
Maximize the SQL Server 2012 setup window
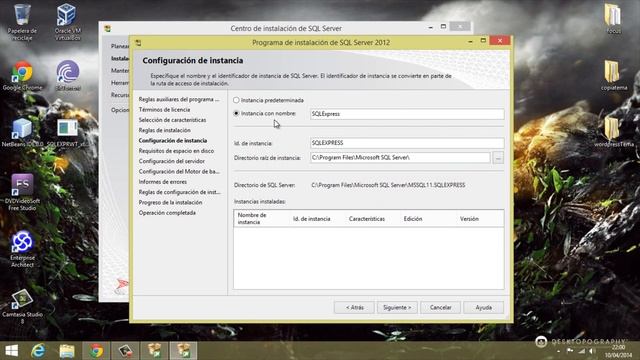(483, 40)
